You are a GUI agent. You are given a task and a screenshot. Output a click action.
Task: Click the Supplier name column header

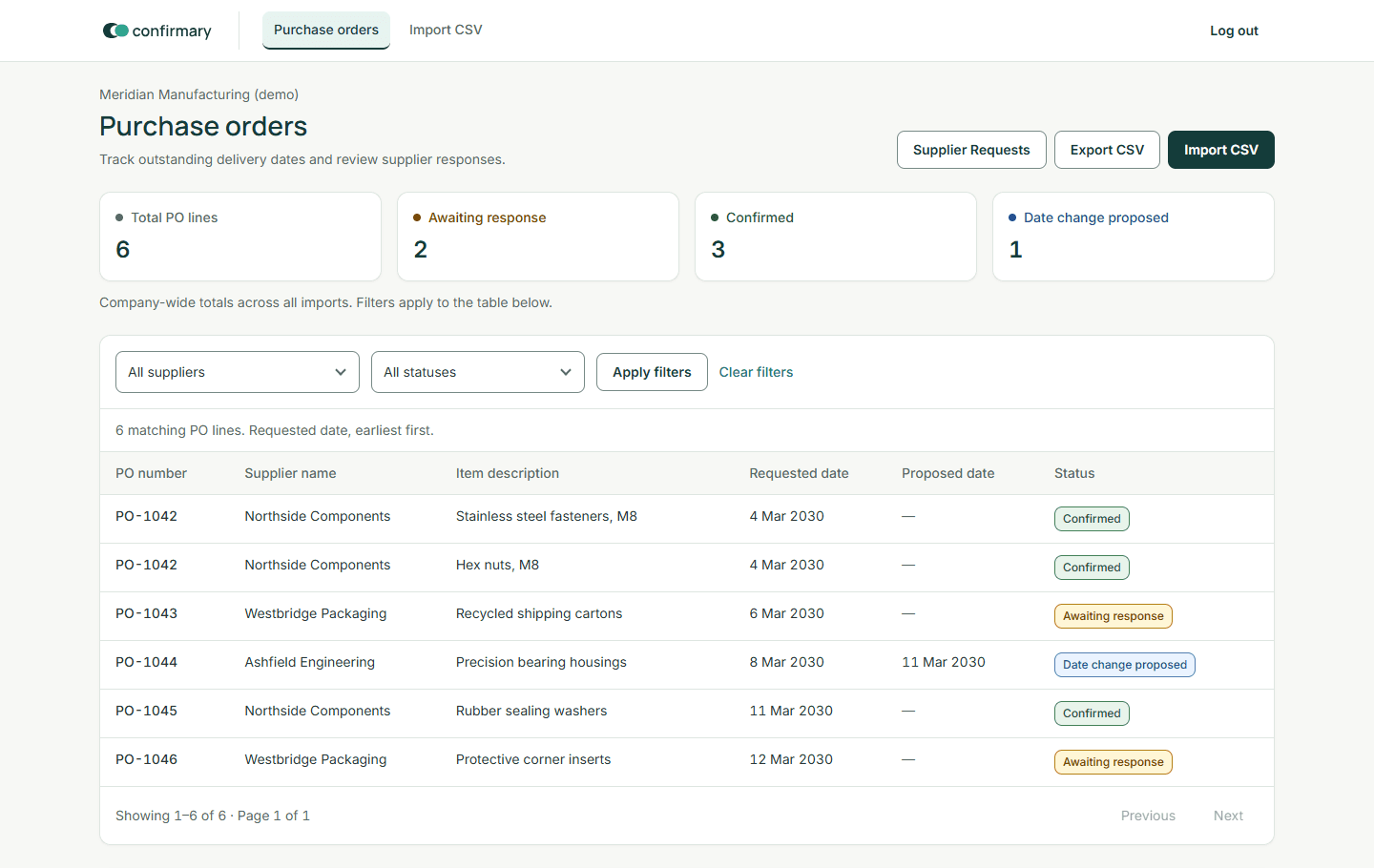290,473
